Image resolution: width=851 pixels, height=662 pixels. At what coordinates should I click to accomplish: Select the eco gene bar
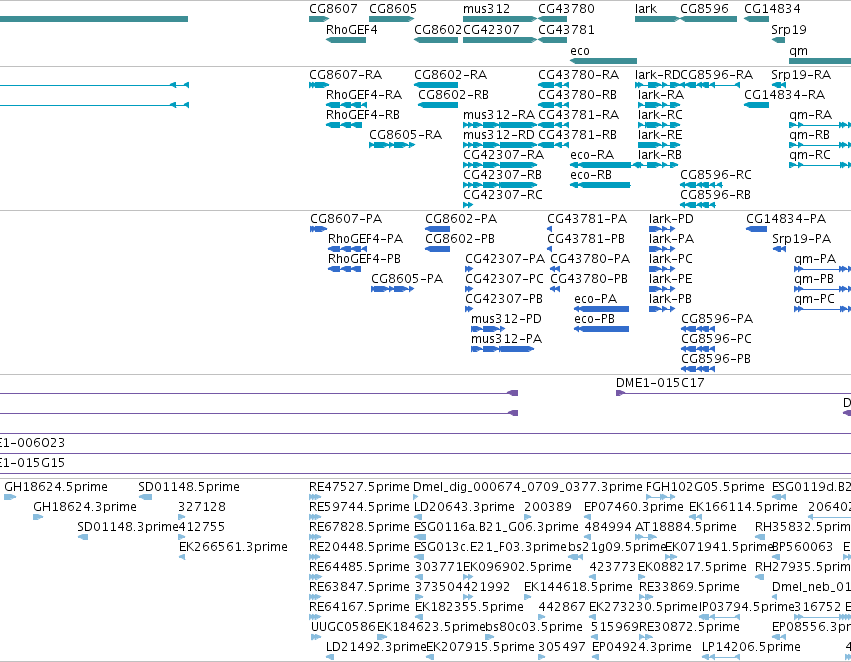point(604,61)
